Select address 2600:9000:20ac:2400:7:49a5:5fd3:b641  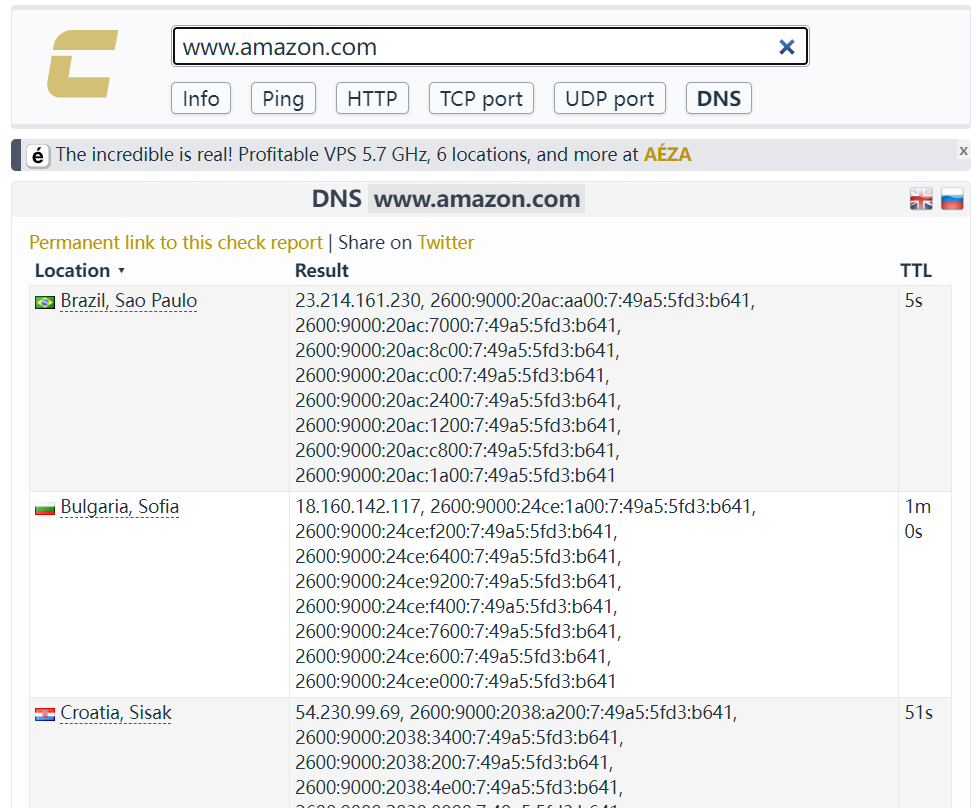point(456,401)
